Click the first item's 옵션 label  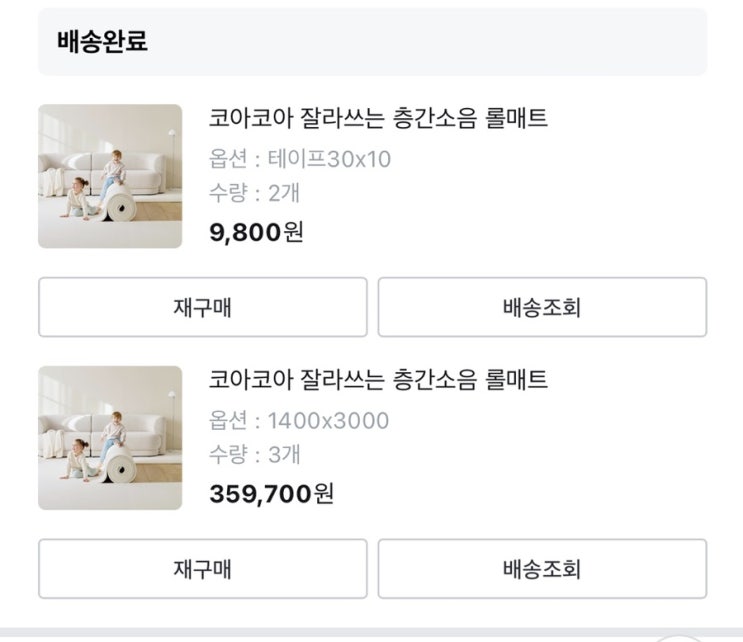click(x=227, y=159)
